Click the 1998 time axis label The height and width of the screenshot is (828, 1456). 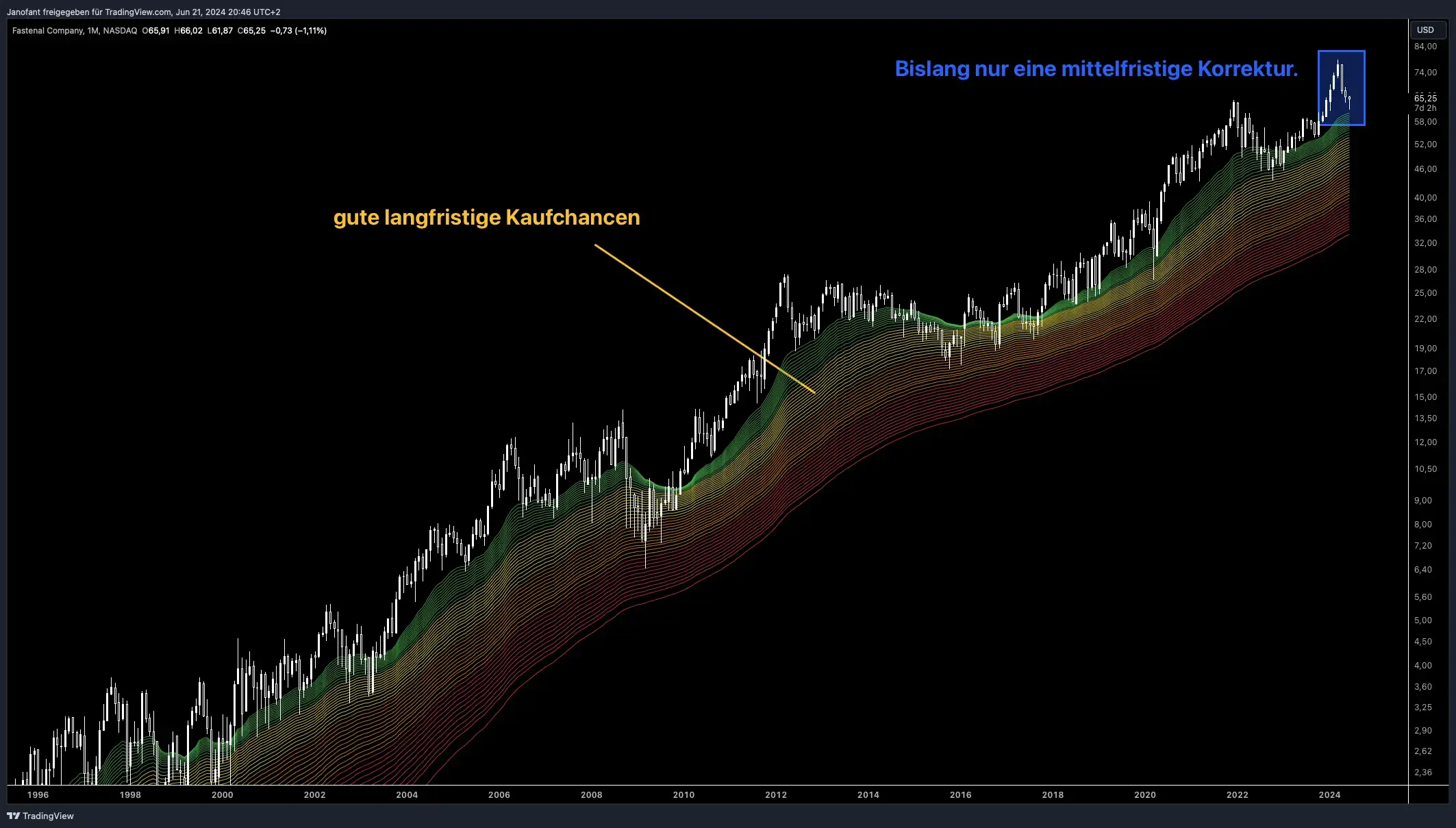pos(130,795)
